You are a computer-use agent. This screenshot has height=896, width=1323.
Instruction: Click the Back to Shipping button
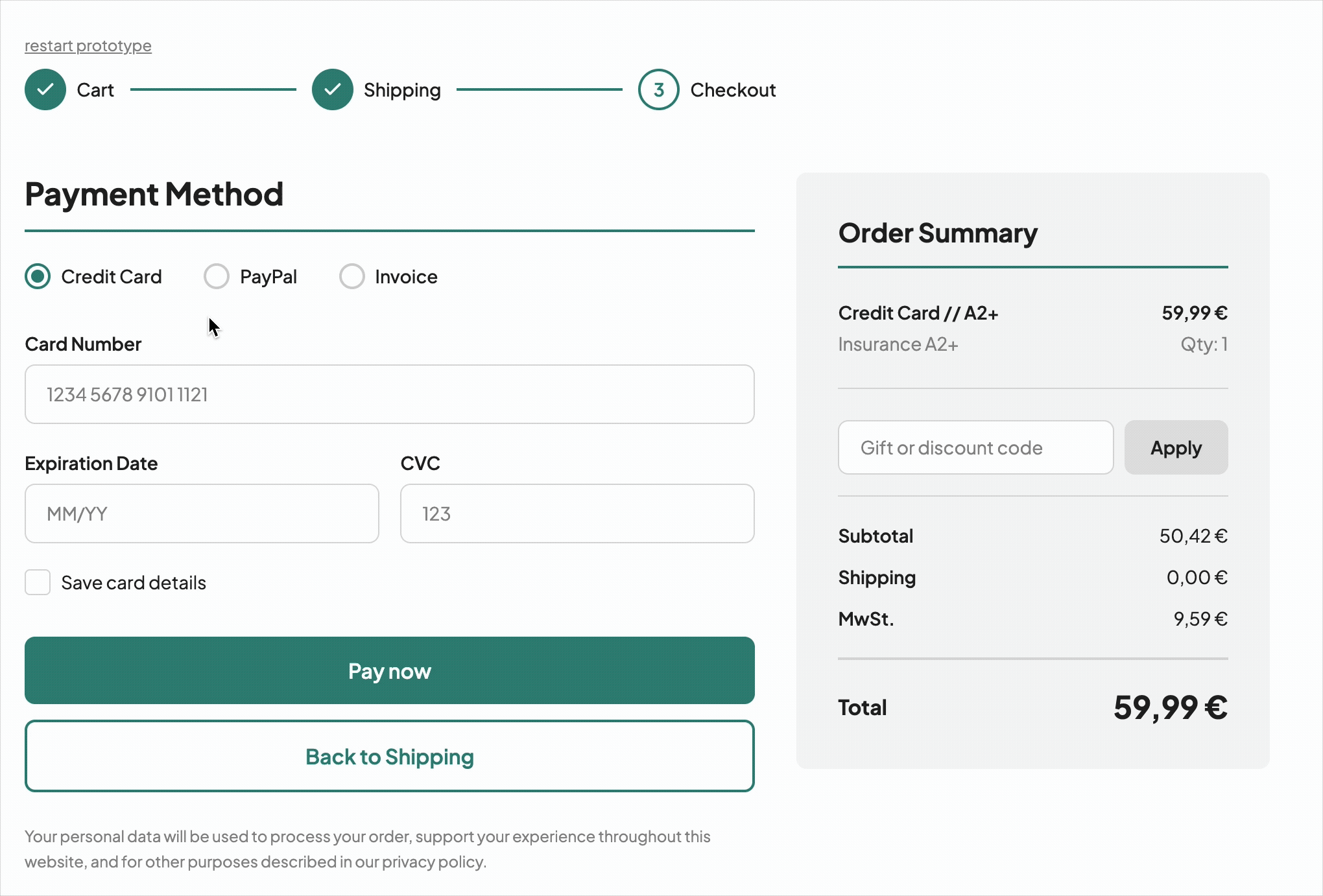tap(389, 756)
